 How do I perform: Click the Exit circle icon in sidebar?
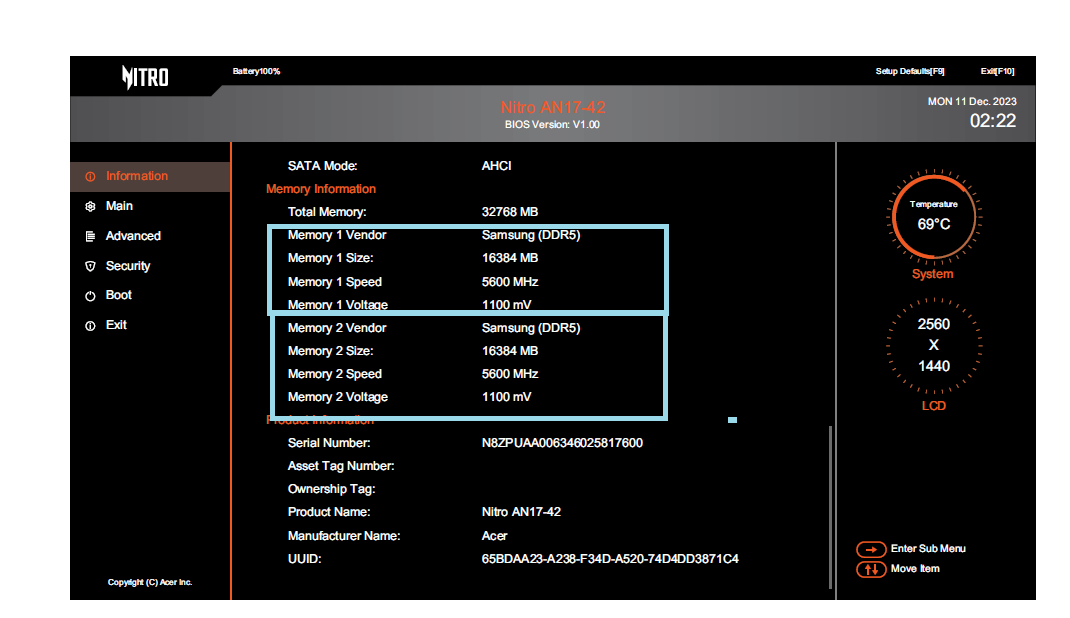click(90, 326)
